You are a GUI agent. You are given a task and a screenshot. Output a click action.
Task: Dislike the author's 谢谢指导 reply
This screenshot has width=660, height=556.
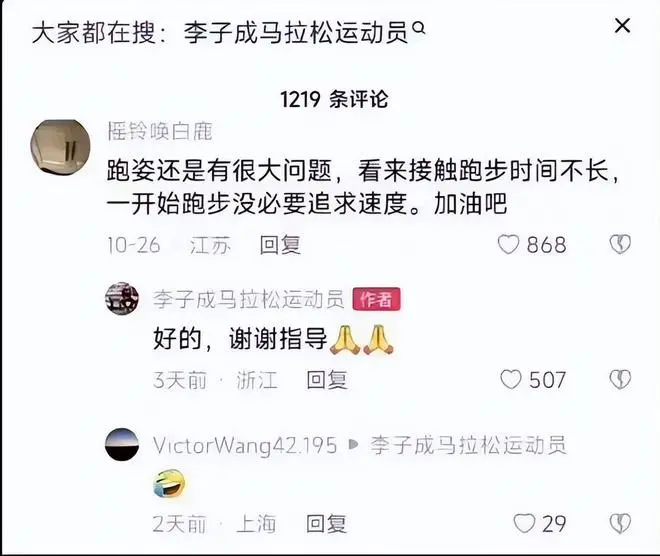[x=620, y=380]
